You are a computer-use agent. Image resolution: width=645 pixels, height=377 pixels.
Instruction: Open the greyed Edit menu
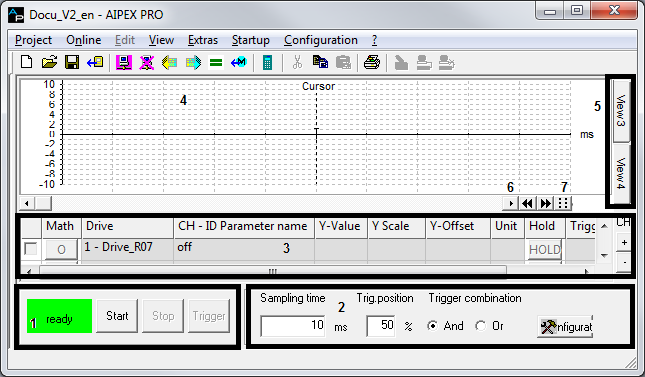click(x=125, y=40)
